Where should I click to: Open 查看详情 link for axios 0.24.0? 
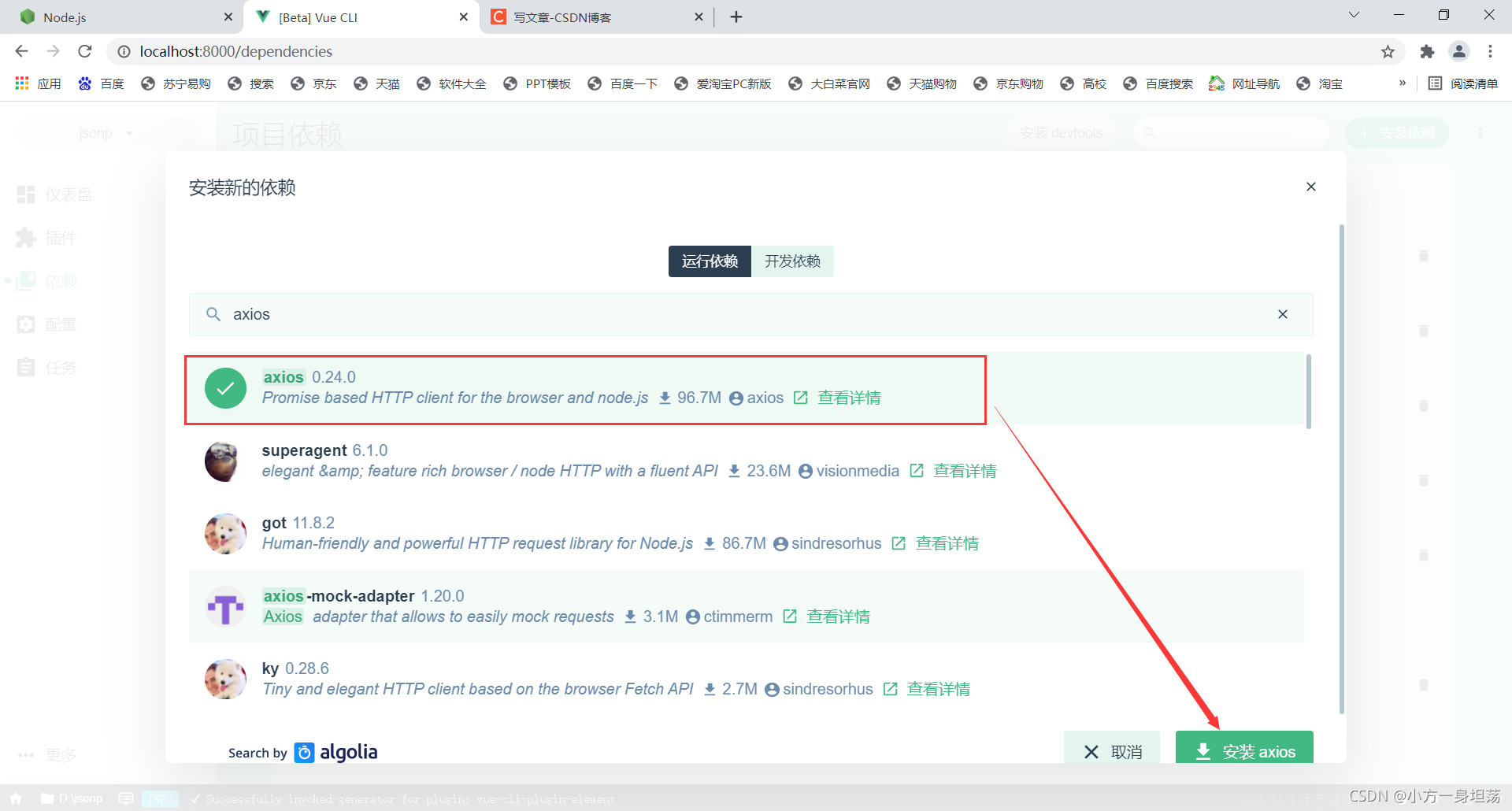point(849,398)
